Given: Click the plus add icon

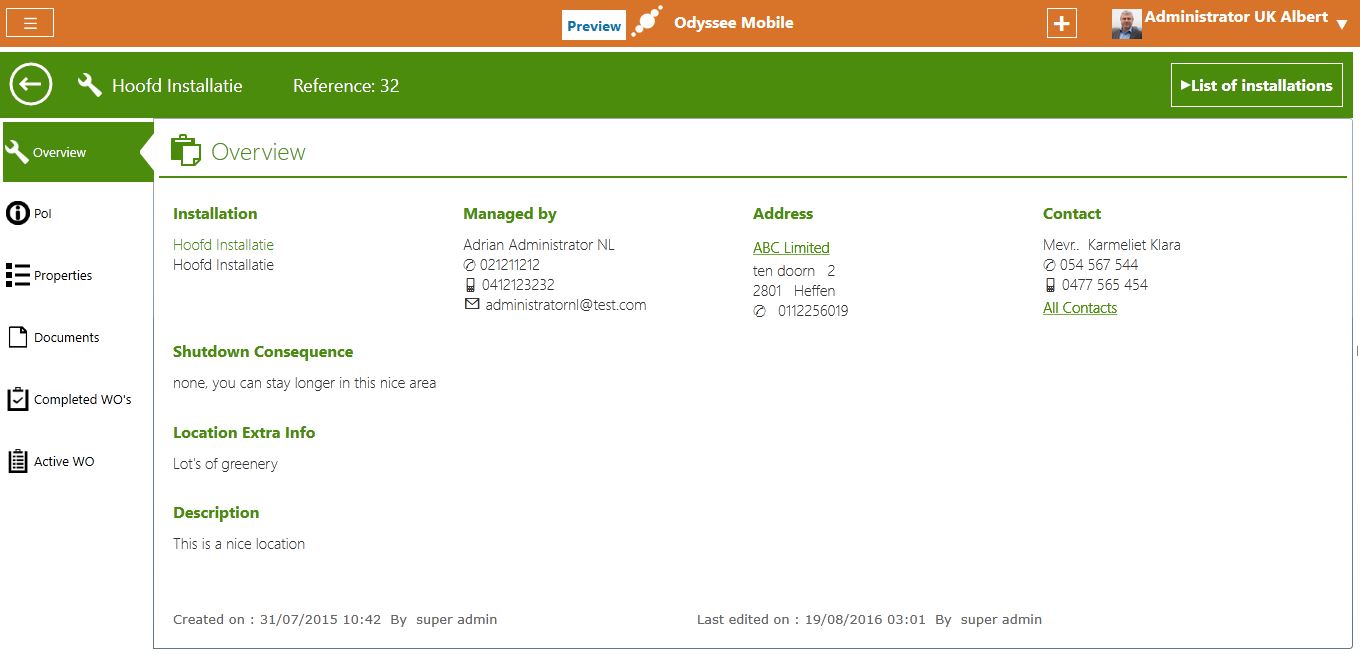Looking at the screenshot, I should [1061, 24].
